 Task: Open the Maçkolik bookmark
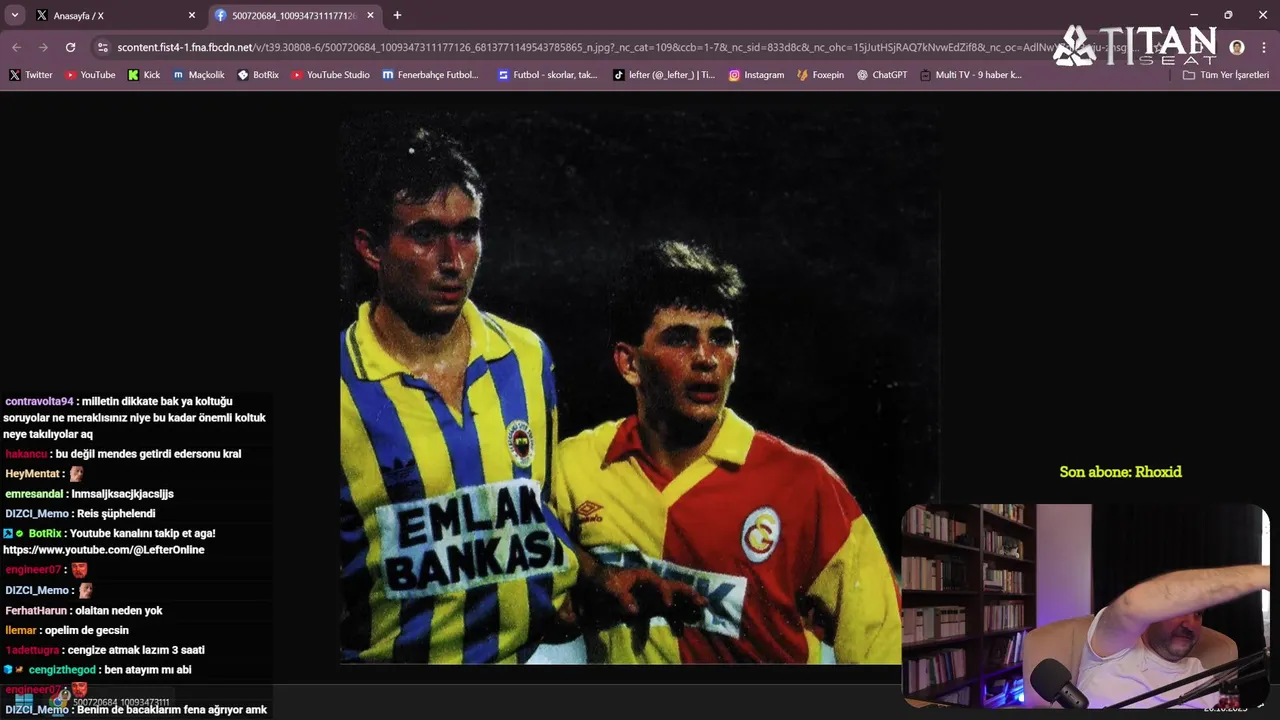click(x=199, y=75)
